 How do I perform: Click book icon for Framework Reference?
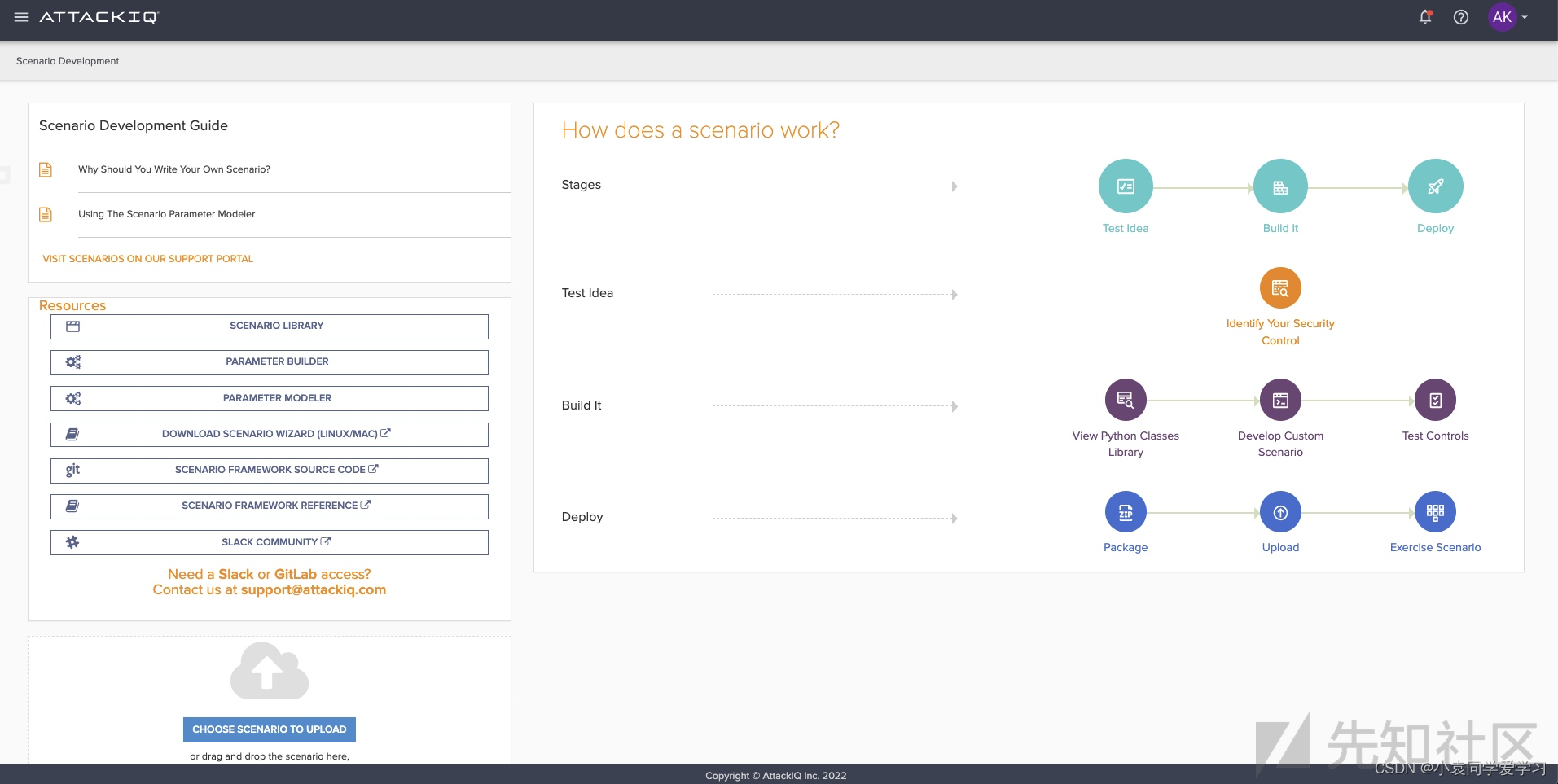[x=72, y=506]
